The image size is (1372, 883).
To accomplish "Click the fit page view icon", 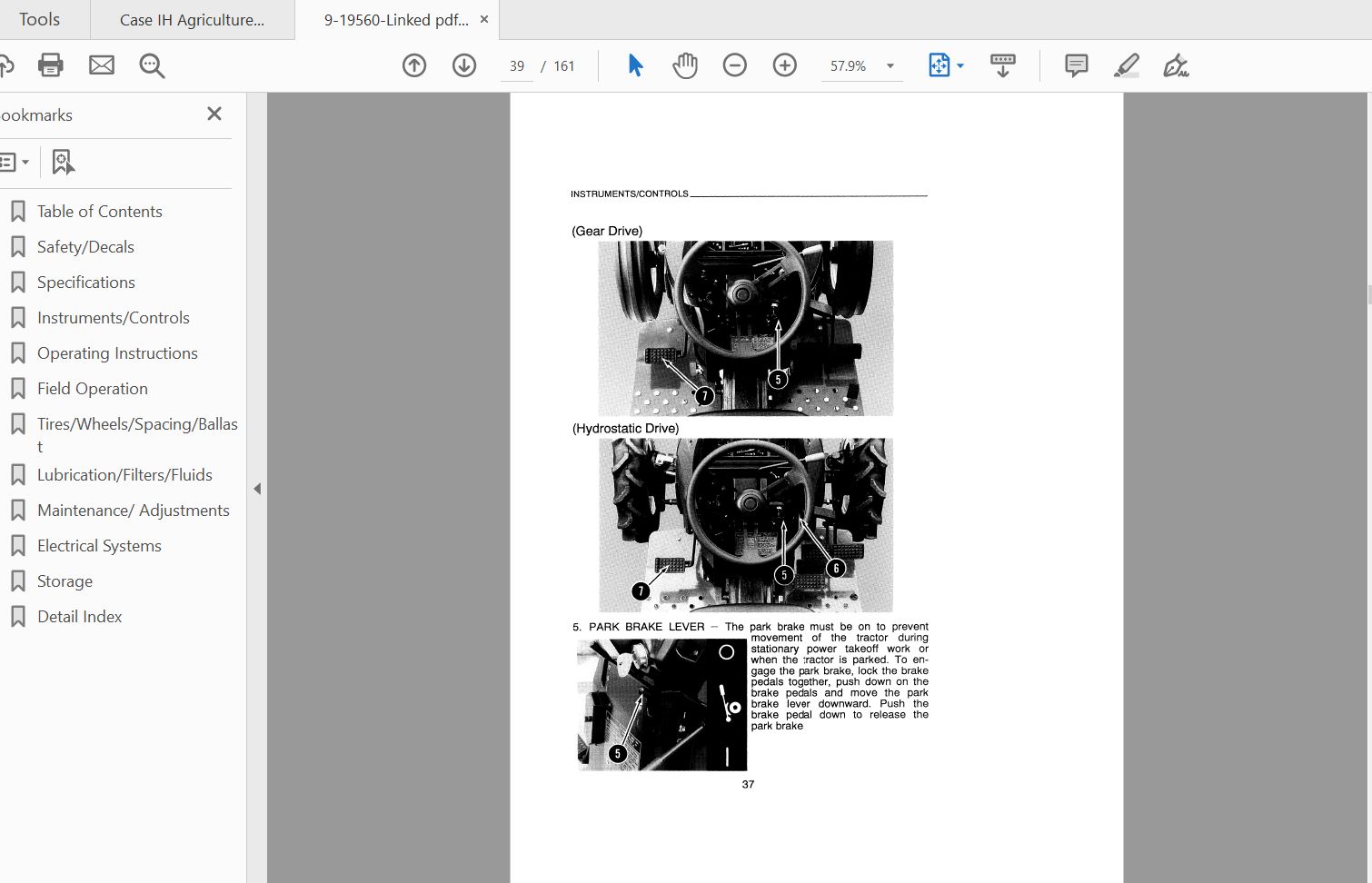I will point(939,65).
